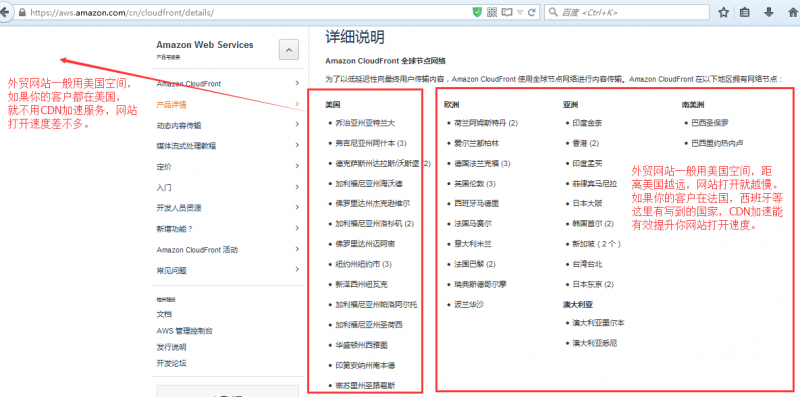Click the chevron next to 媒体流式处理教程

[297, 145]
